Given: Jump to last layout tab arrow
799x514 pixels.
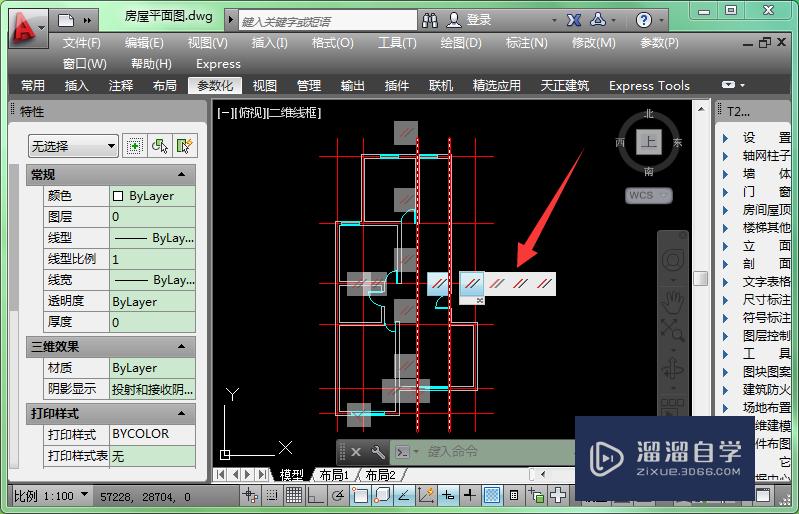Looking at the screenshot, I should pyautogui.click(x=262, y=475).
